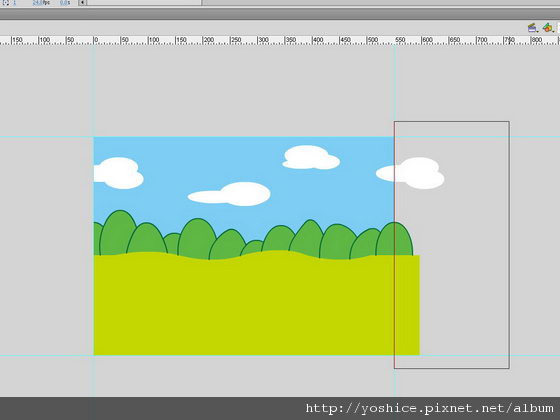Click the timeline horizontal scrollbar thumb
This screenshot has width=560, height=420.
point(144,2)
